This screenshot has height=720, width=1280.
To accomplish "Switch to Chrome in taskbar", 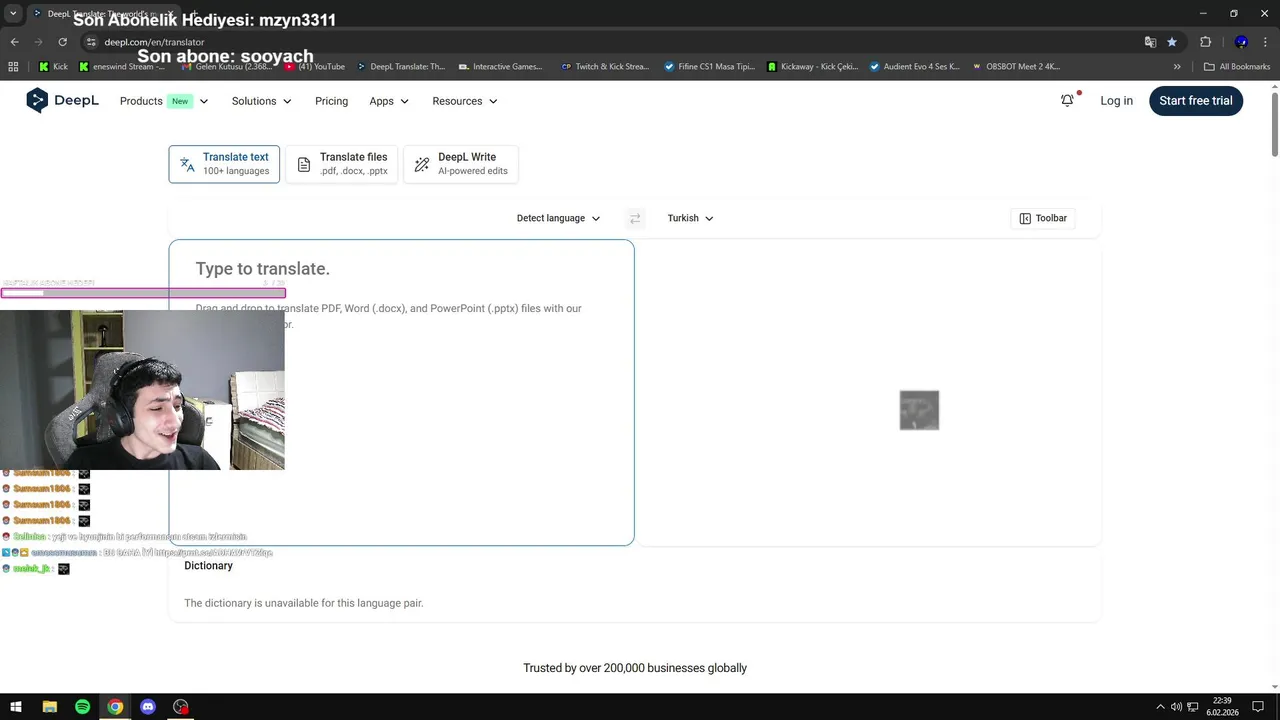I will 115,707.
